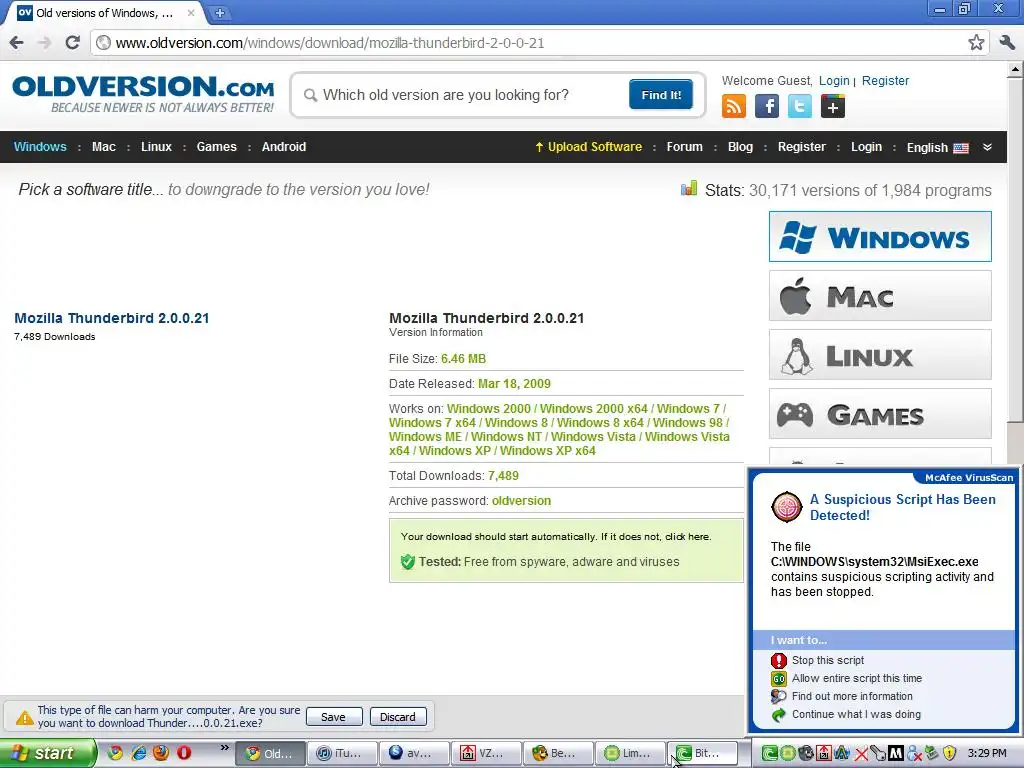Image resolution: width=1024 pixels, height=768 pixels.
Task: Click the stats bar chart icon
Action: pyautogui.click(x=689, y=189)
